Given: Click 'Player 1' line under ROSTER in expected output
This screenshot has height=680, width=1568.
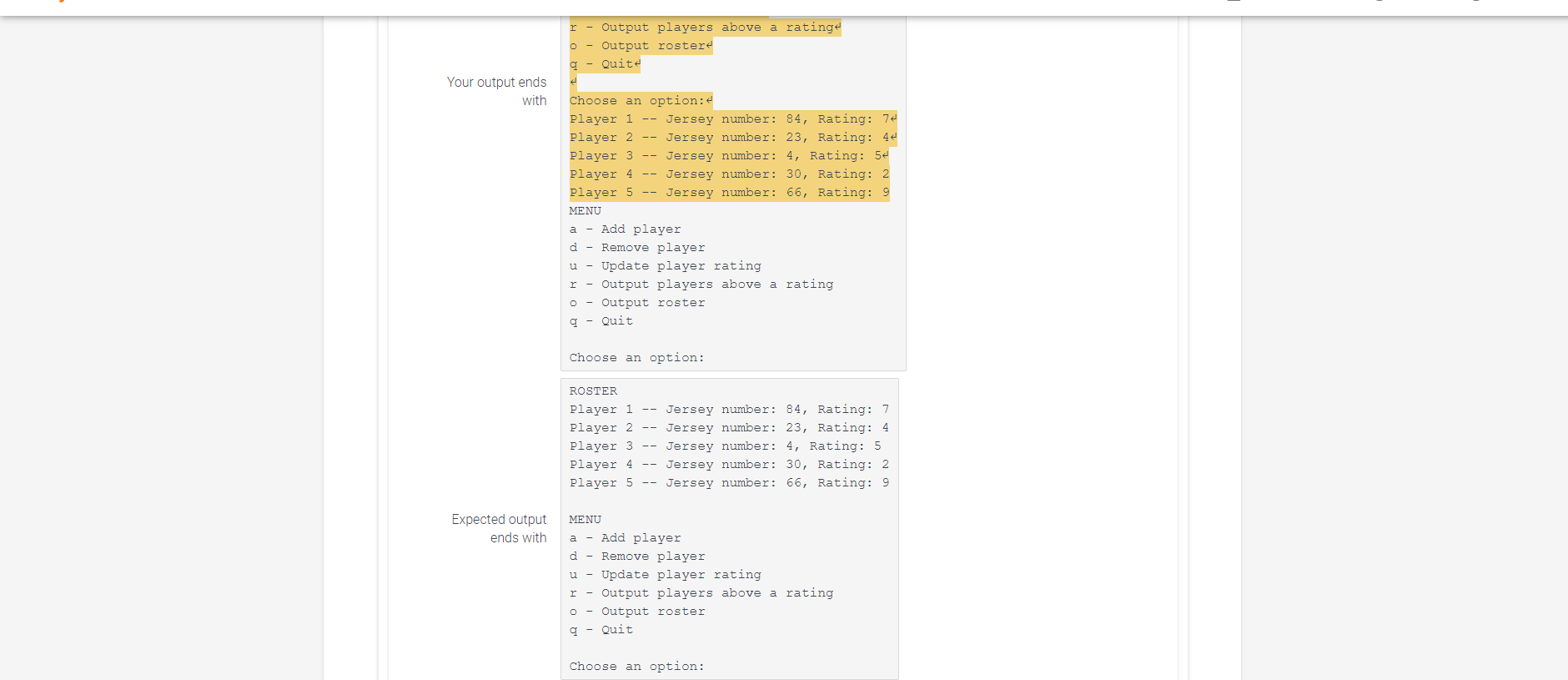Looking at the screenshot, I should pyautogui.click(x=730, y=410).
